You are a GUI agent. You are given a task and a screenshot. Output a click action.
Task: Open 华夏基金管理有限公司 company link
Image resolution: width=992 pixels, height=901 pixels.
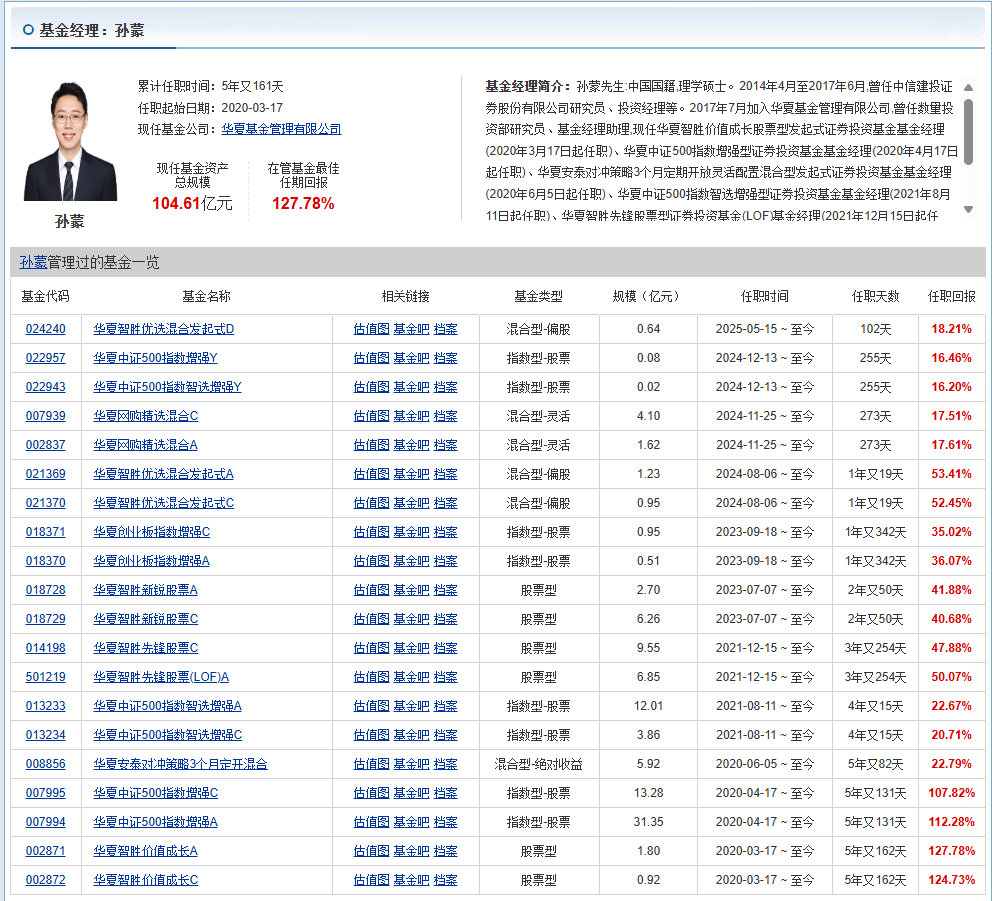point(281,129)
